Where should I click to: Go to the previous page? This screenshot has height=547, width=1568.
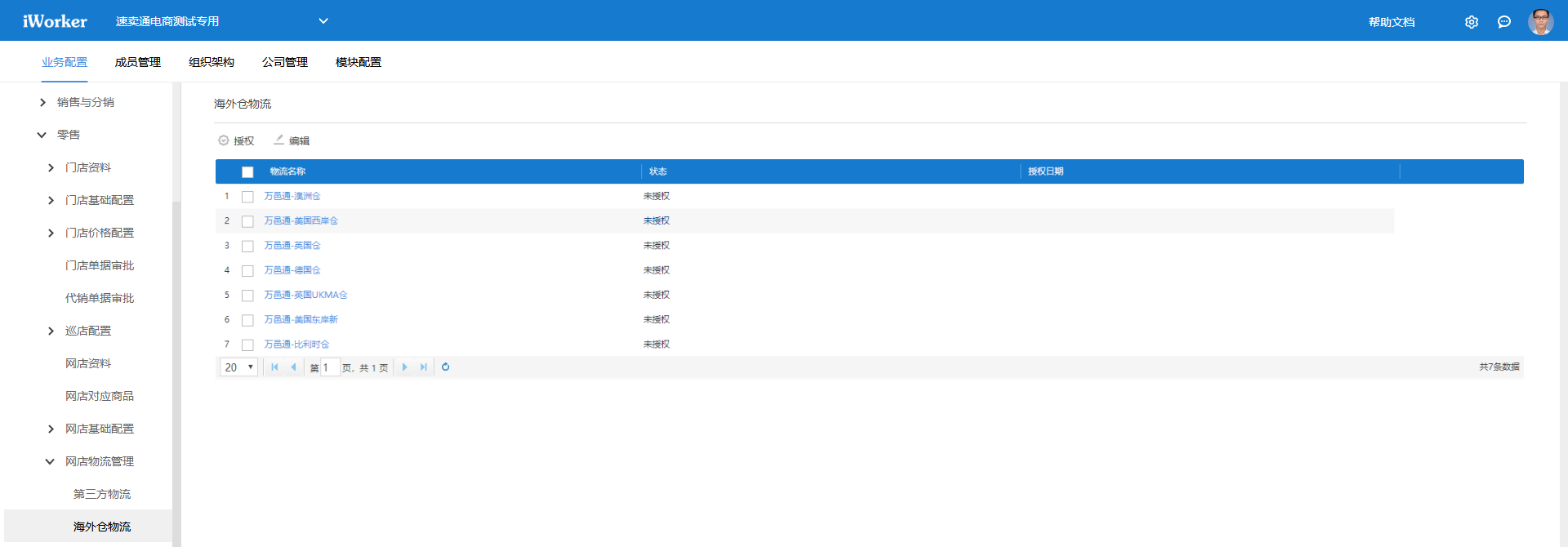pos(293,367)
